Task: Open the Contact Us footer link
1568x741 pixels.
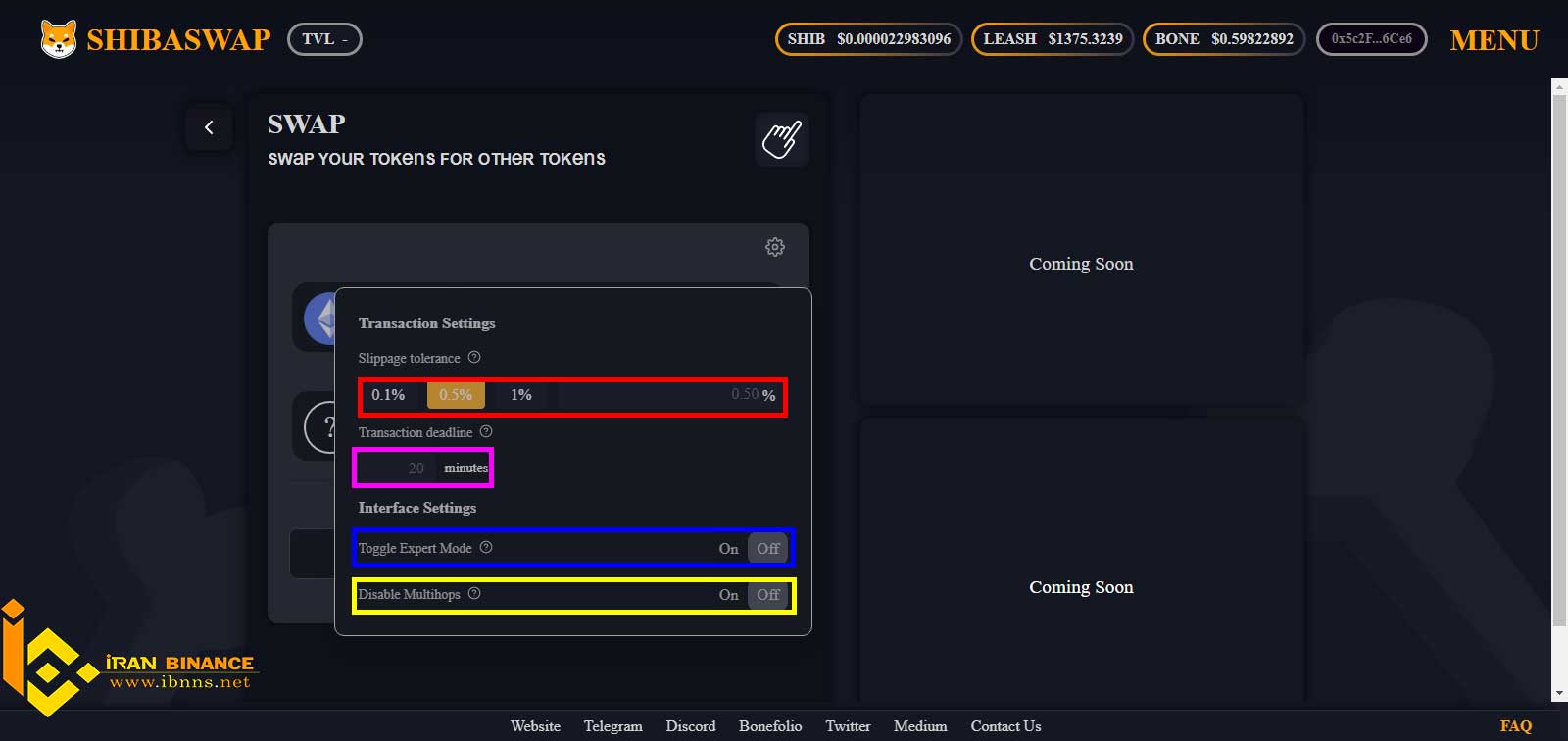Action: [x=1005, y=726]
